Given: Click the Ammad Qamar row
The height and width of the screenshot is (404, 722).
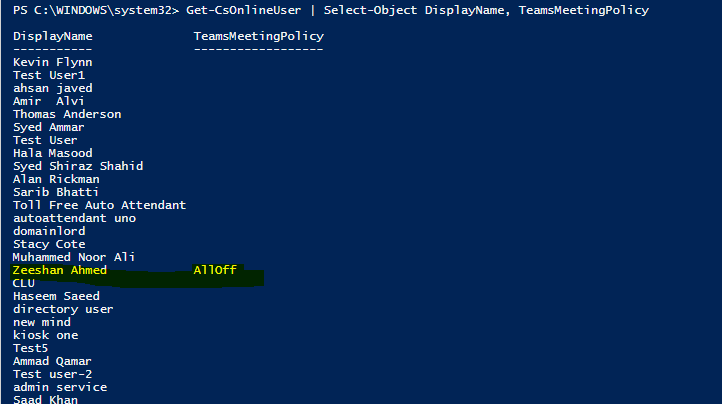Looking at the screenshot, I should (x=52, y=361).
